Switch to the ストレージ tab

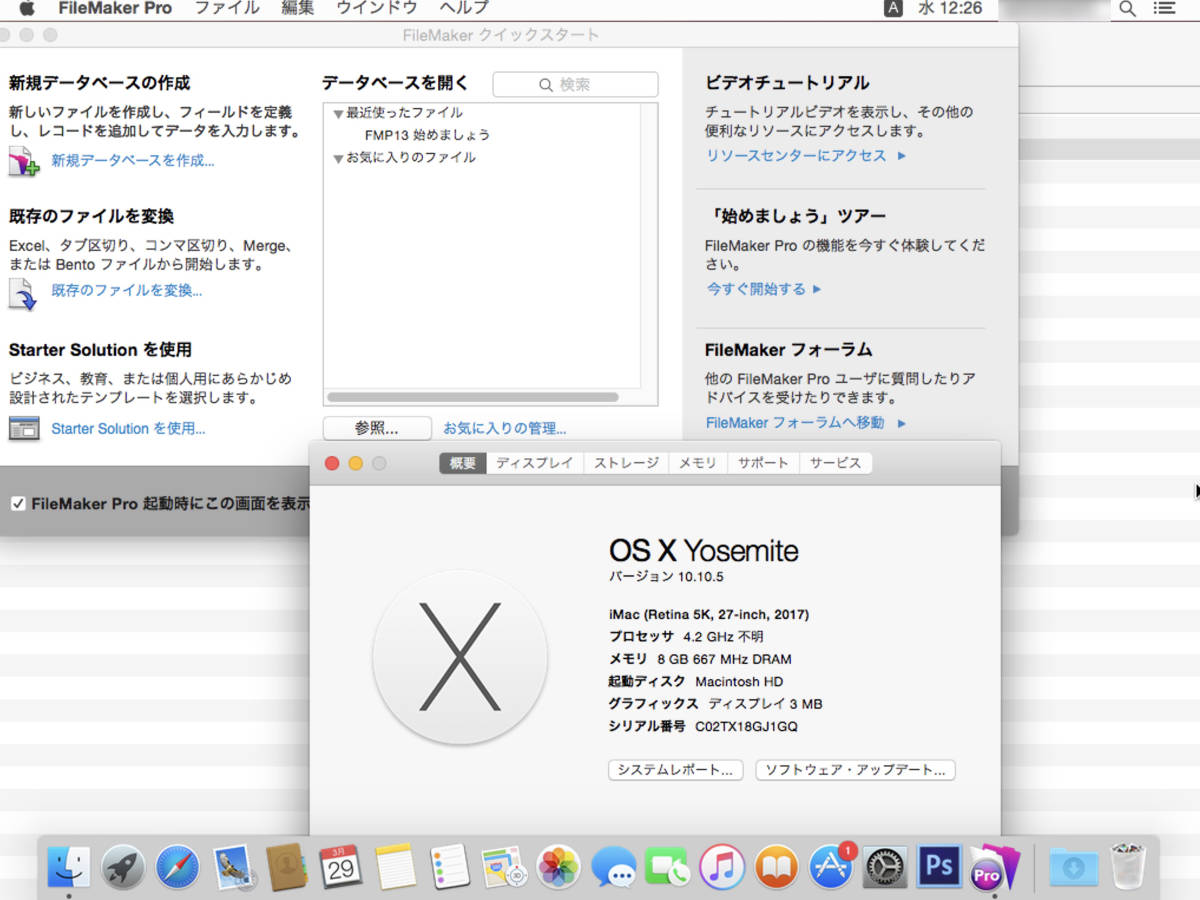click(625, 463)
